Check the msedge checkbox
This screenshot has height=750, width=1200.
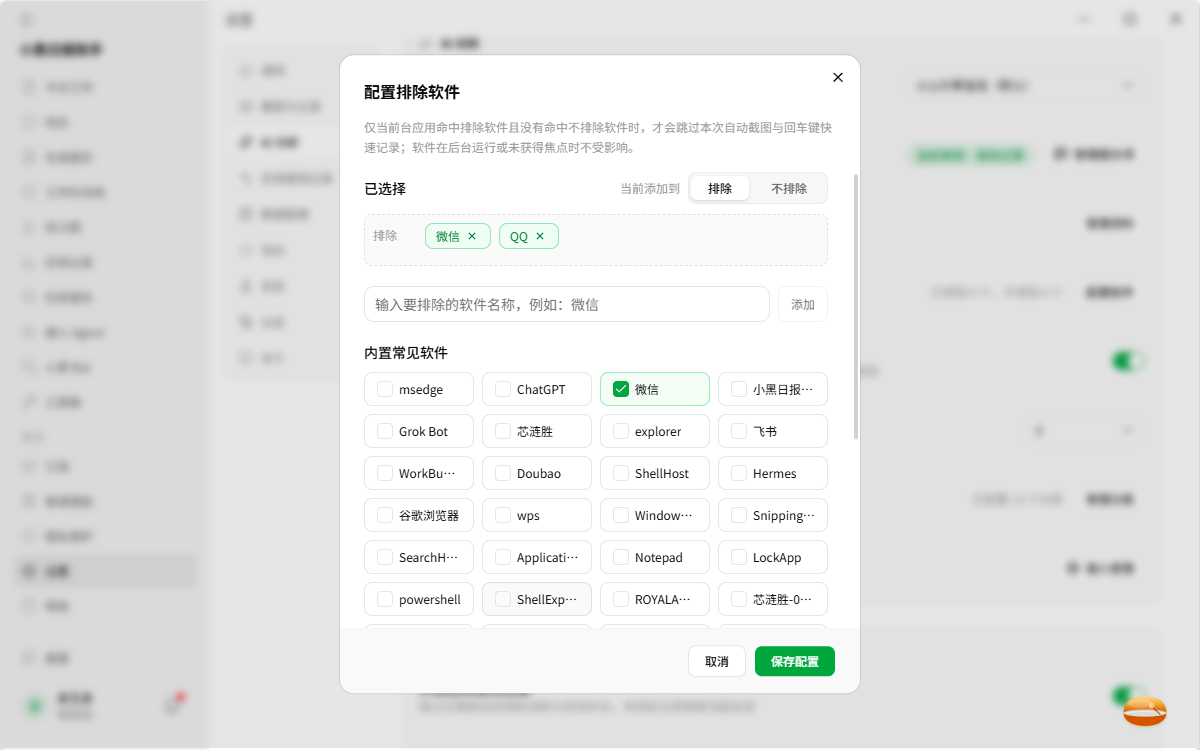385,389
